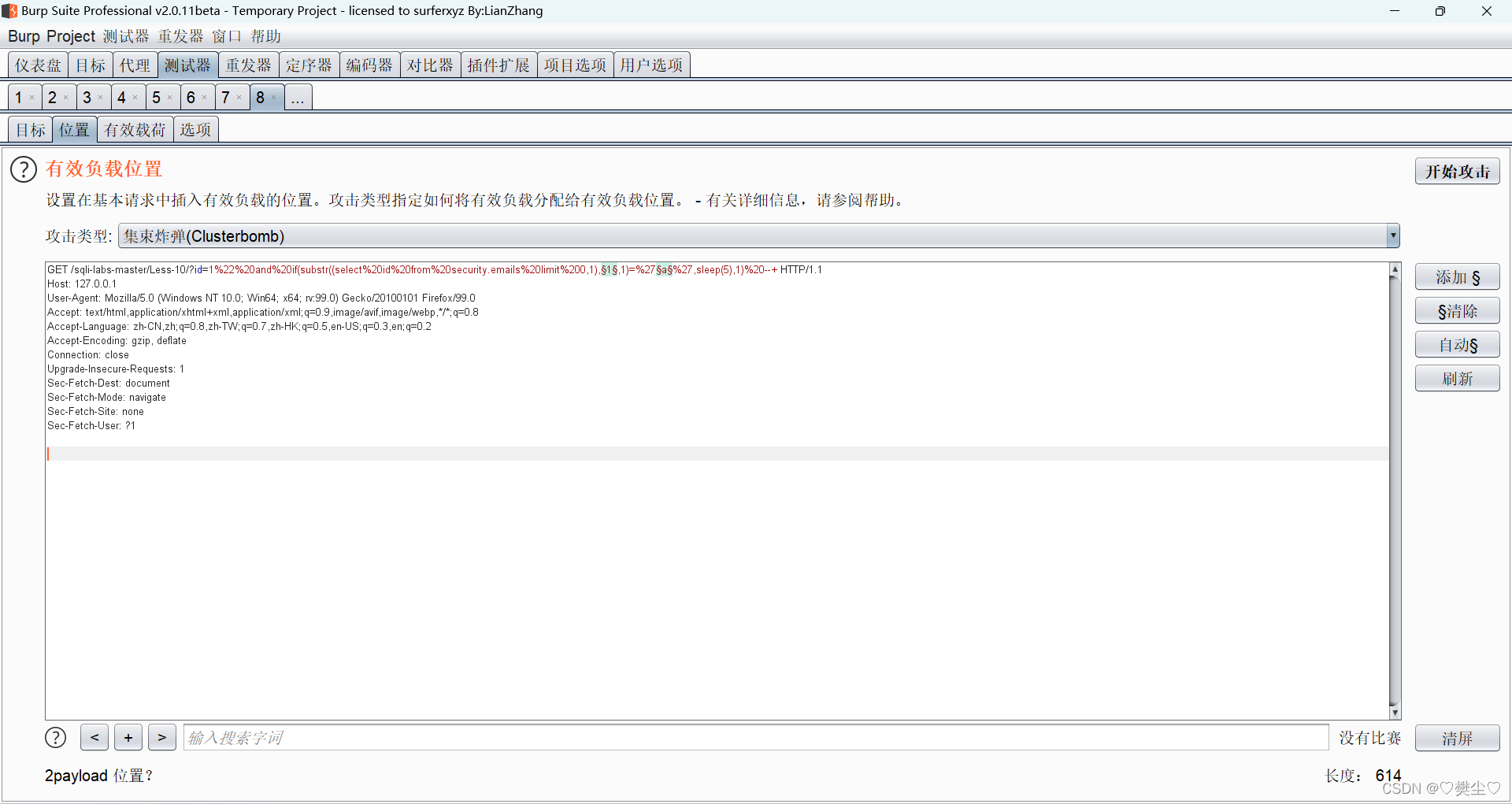This screenshot has width=1512, height=804.
Task: Switch to 编码器 tab
Action: click(369, 65)
